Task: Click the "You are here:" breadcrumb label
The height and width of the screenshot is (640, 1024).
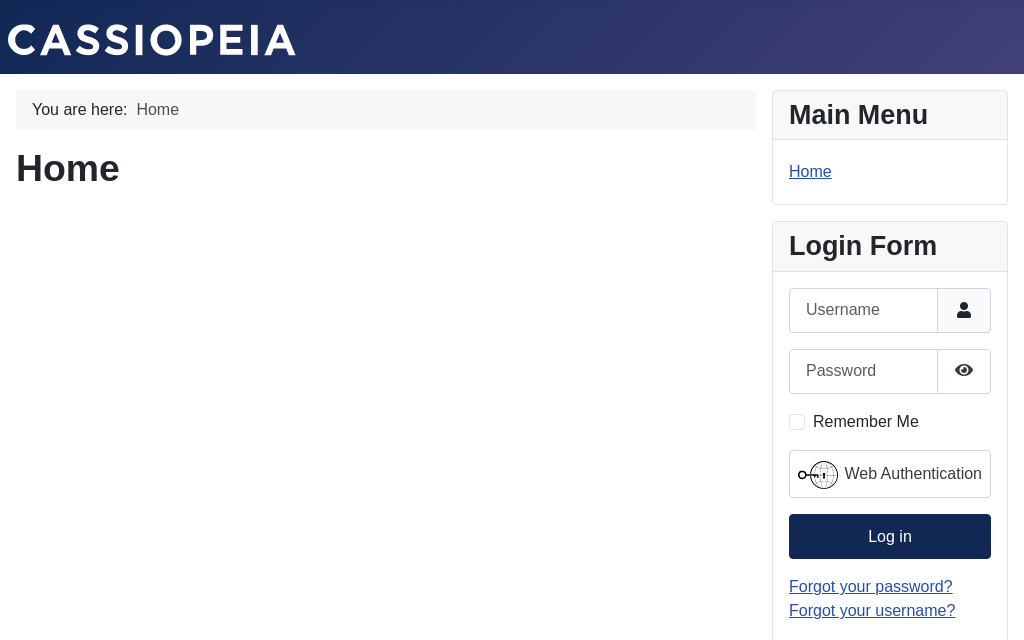Action: coord(80,110)
